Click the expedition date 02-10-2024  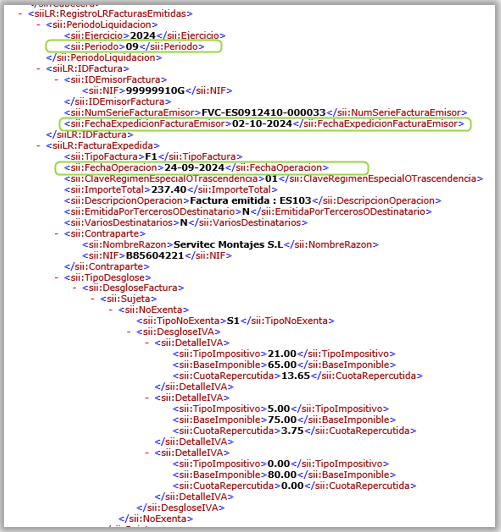click(x=262, y=124)
